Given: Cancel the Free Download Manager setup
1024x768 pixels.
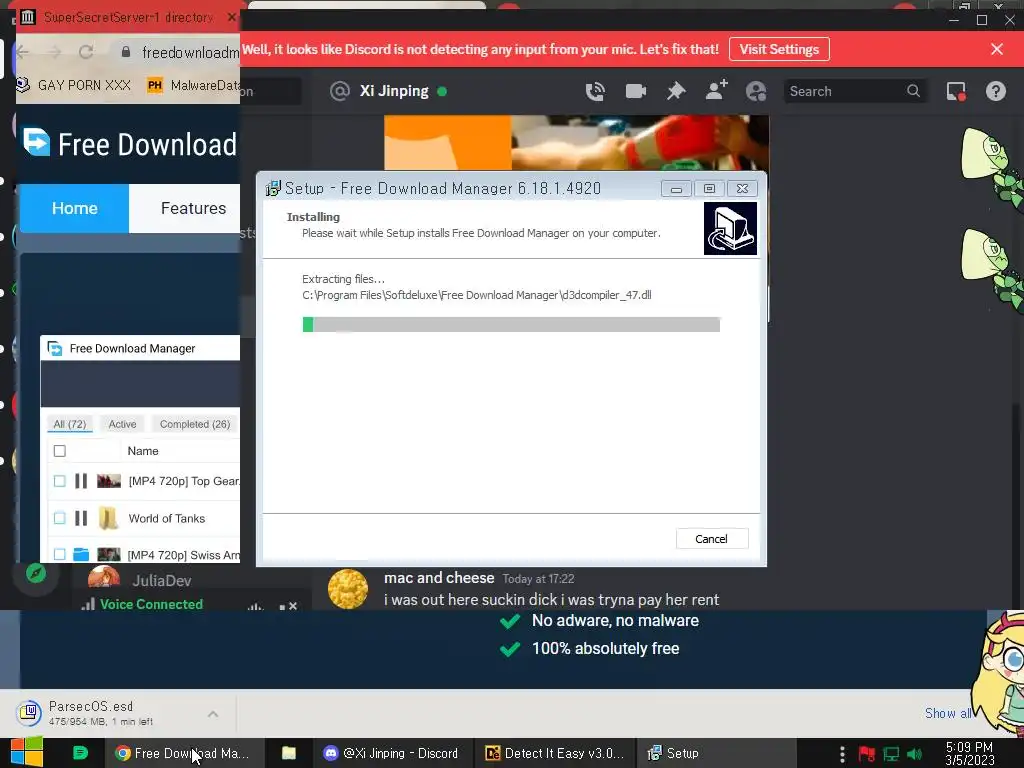Looking at the screenshot, I should [711, 539].
